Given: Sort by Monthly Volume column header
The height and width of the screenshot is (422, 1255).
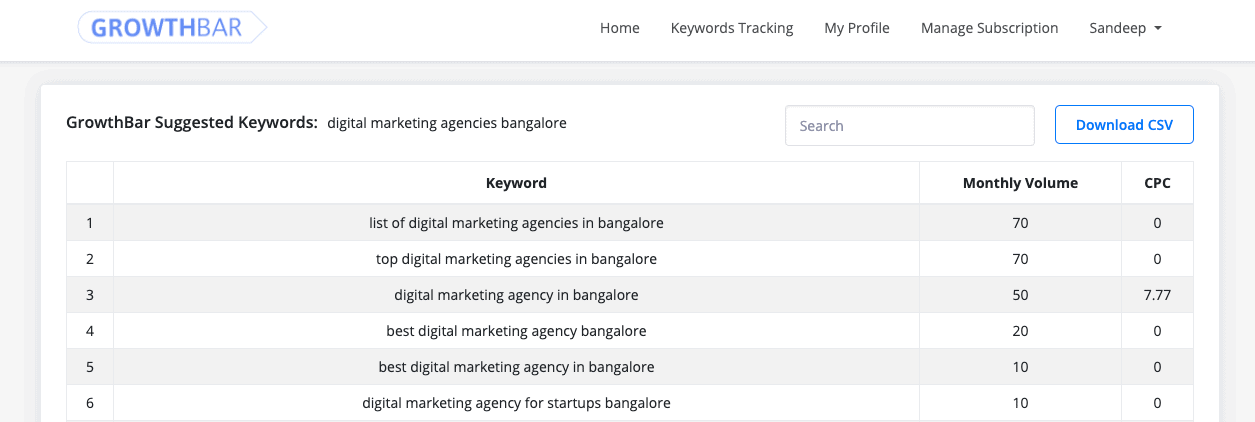Looking at the screenshot, I should (x=1020, y=183).
